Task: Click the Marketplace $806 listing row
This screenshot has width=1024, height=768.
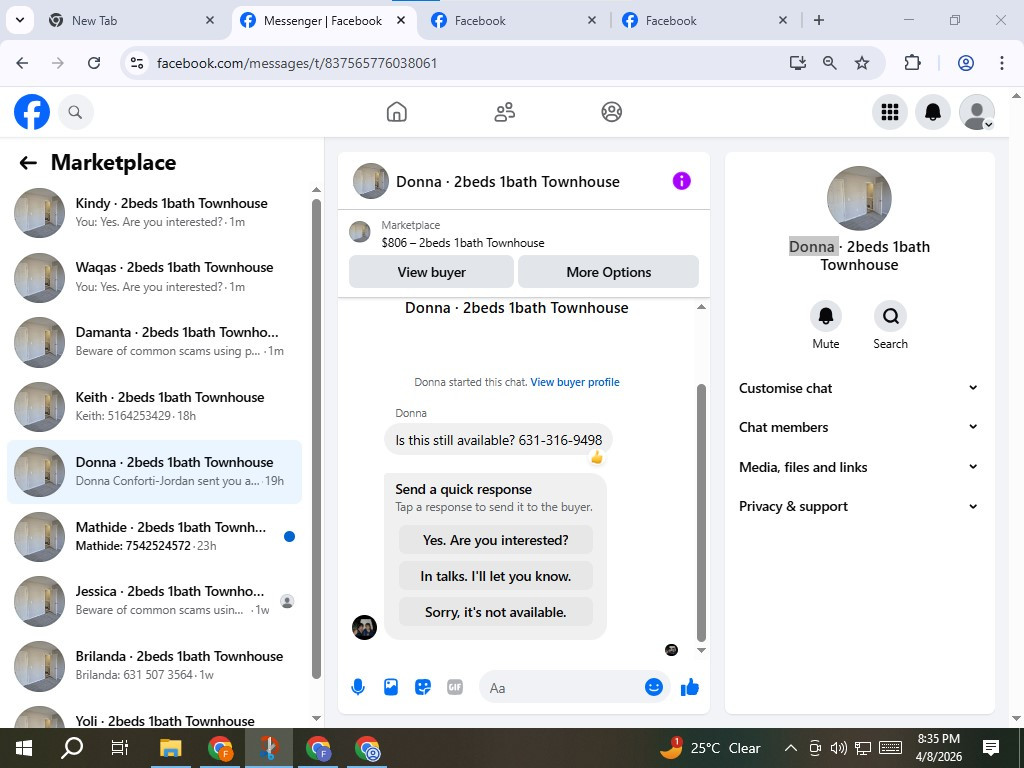Action: tap(523, 234)
